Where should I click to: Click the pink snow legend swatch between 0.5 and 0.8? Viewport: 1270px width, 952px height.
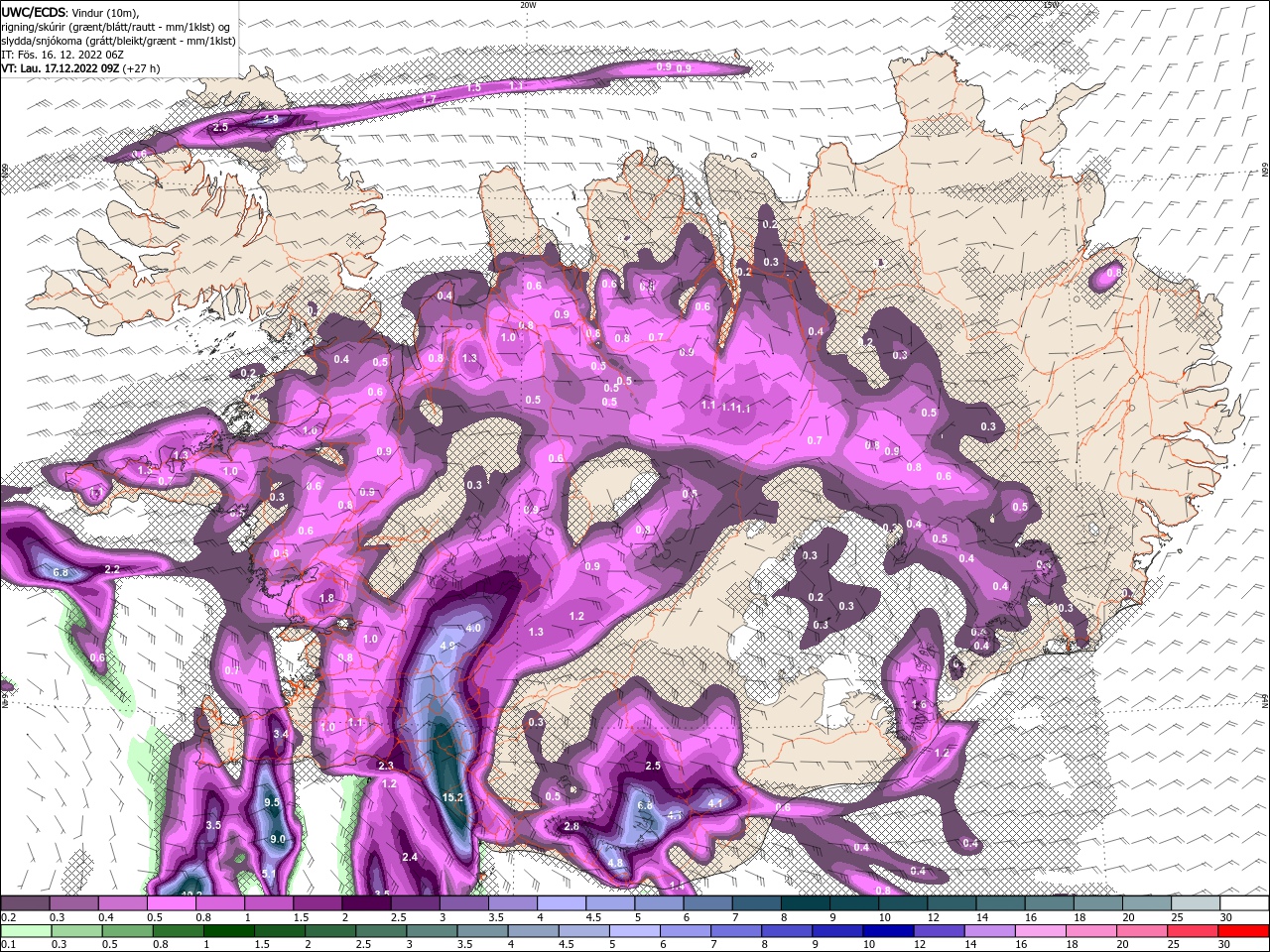click(171, 903)
